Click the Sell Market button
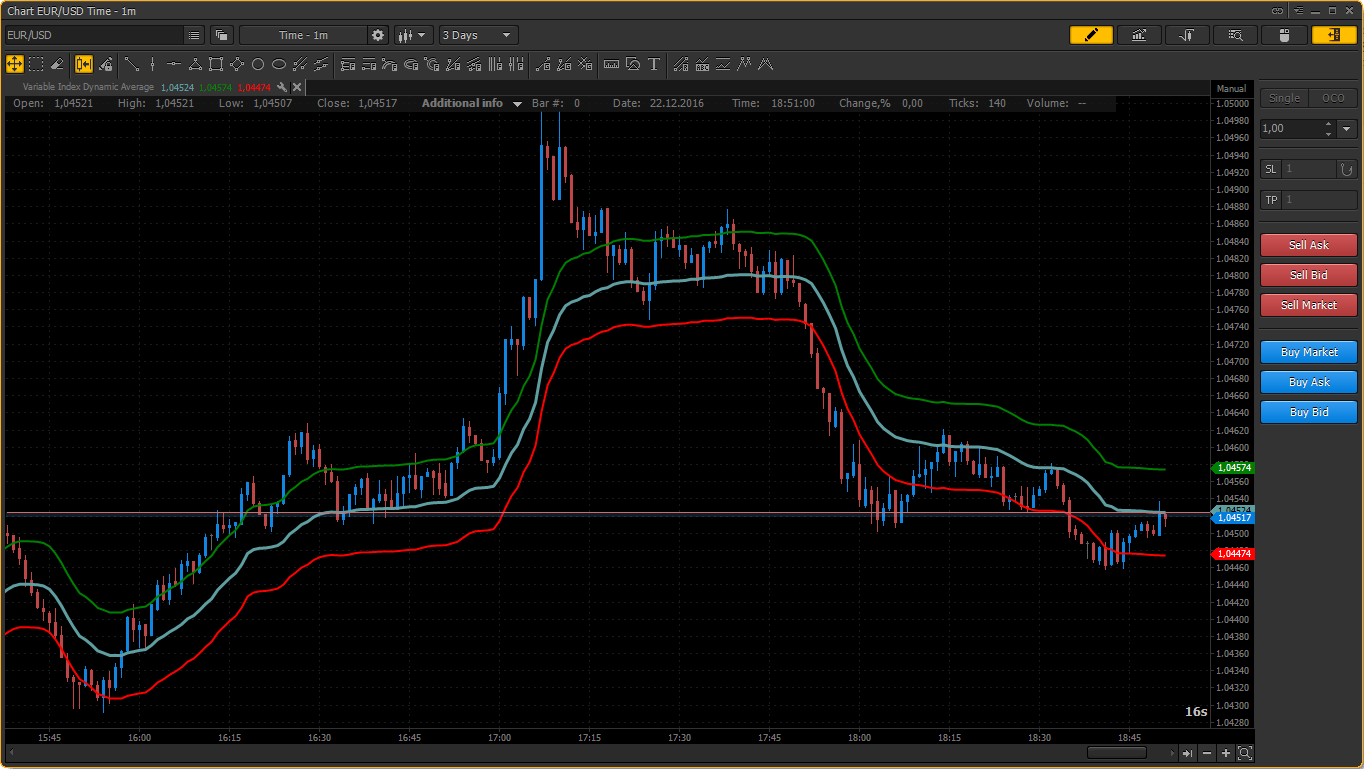Screen dimensions: 1364x769 [x=1309, y=305]
